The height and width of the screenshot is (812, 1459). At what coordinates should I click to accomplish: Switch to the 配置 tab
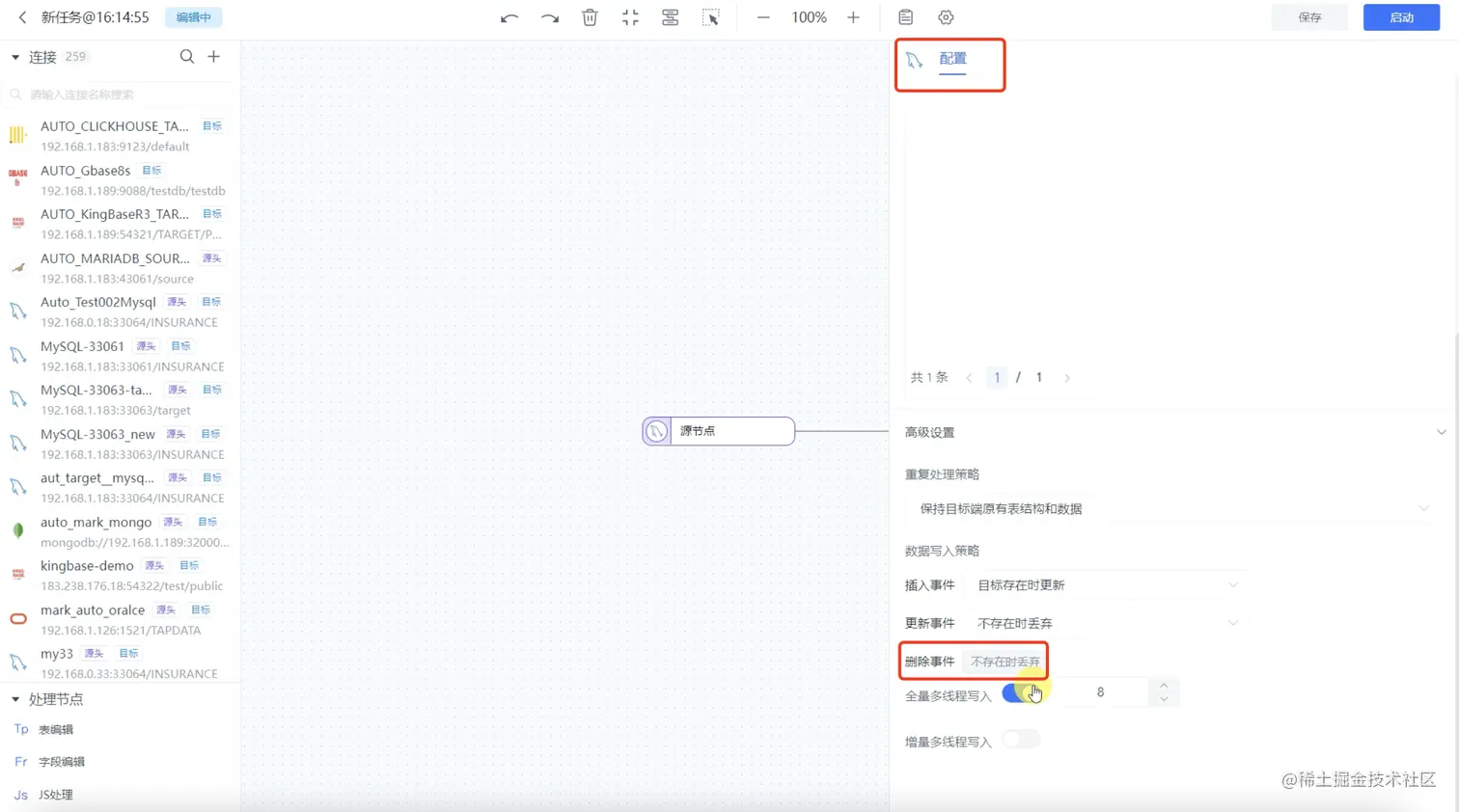(952, 59)
